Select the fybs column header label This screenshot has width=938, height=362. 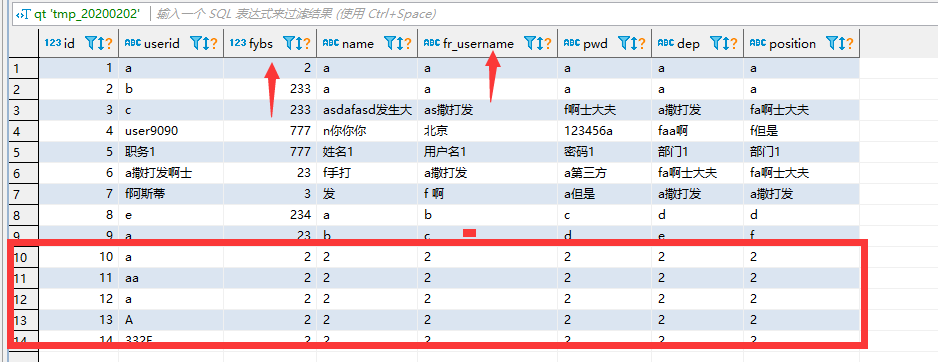pos(261,44)
